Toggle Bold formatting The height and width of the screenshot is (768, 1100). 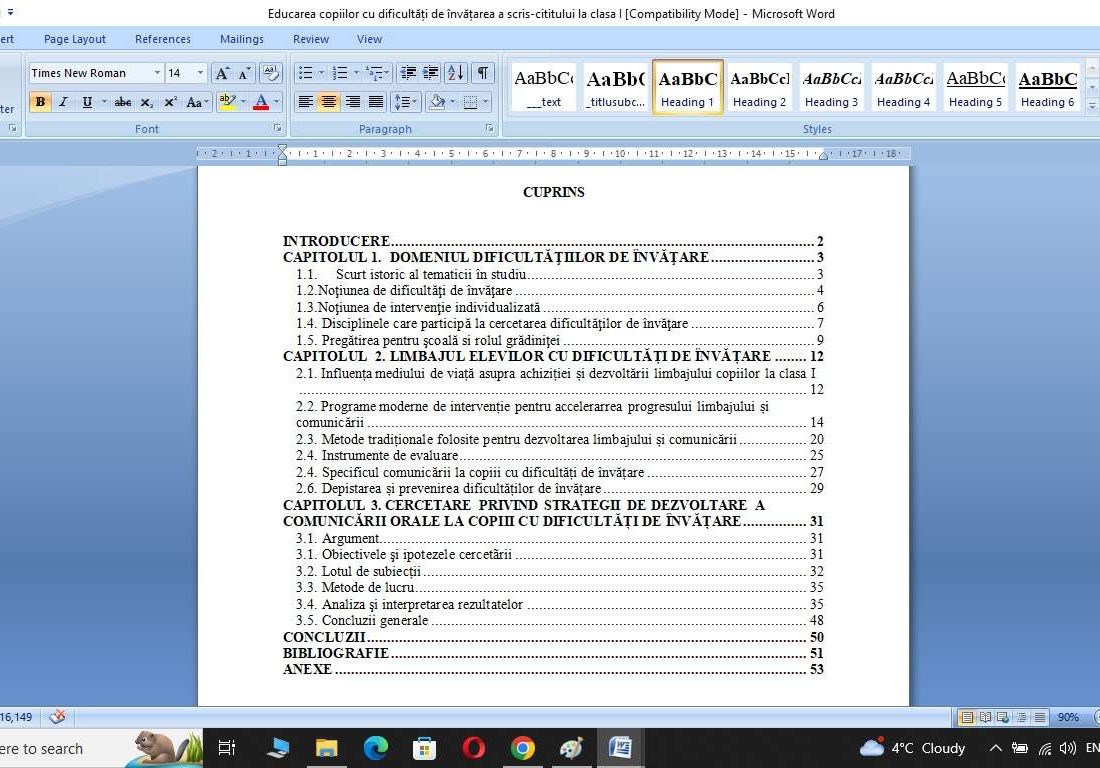coord(40,101)
